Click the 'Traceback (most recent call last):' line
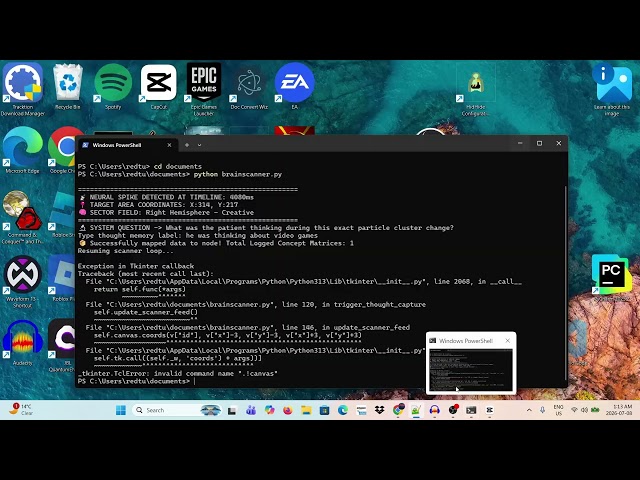 pos(146,274)
